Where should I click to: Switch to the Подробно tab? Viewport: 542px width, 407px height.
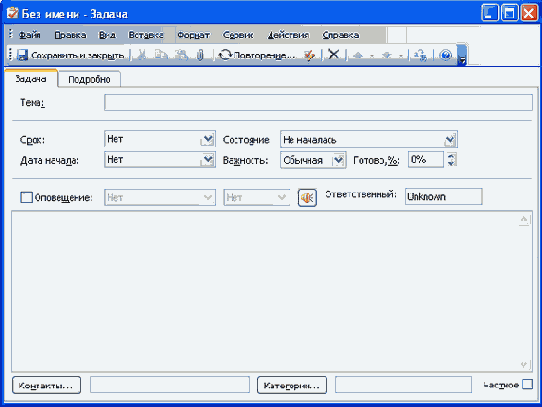click(x=89, y=80)
